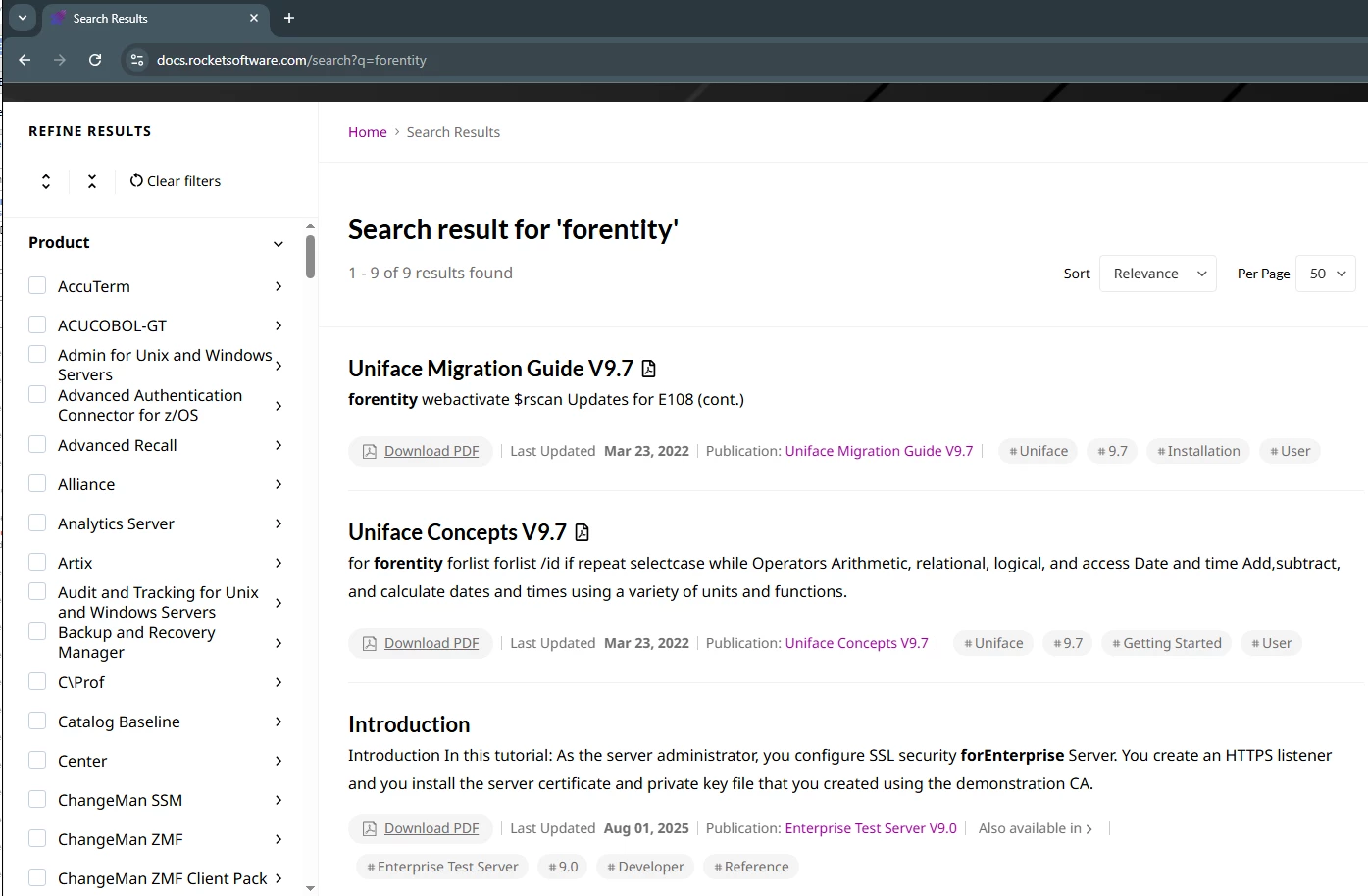This screenshot has height=896, width=1368.
Task: Open the Introduction result title
Action: [x=409, y=724]
